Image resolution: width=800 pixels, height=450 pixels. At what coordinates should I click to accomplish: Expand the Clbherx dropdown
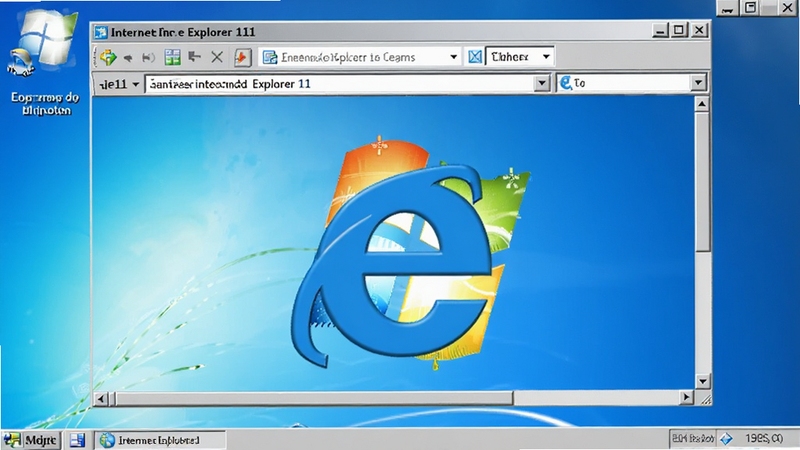point(546,57)
